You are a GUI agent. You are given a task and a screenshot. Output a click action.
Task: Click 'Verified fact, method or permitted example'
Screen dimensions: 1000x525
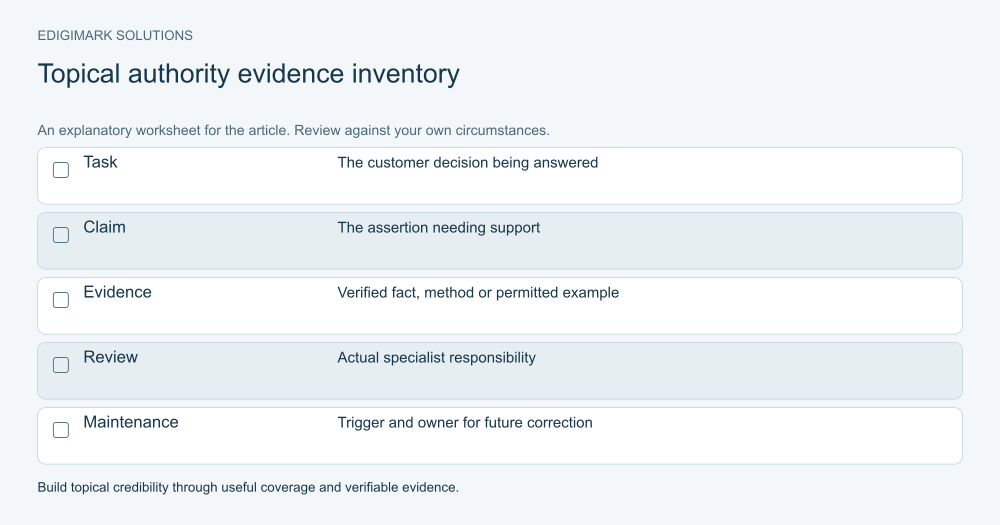tap(478, 293)
